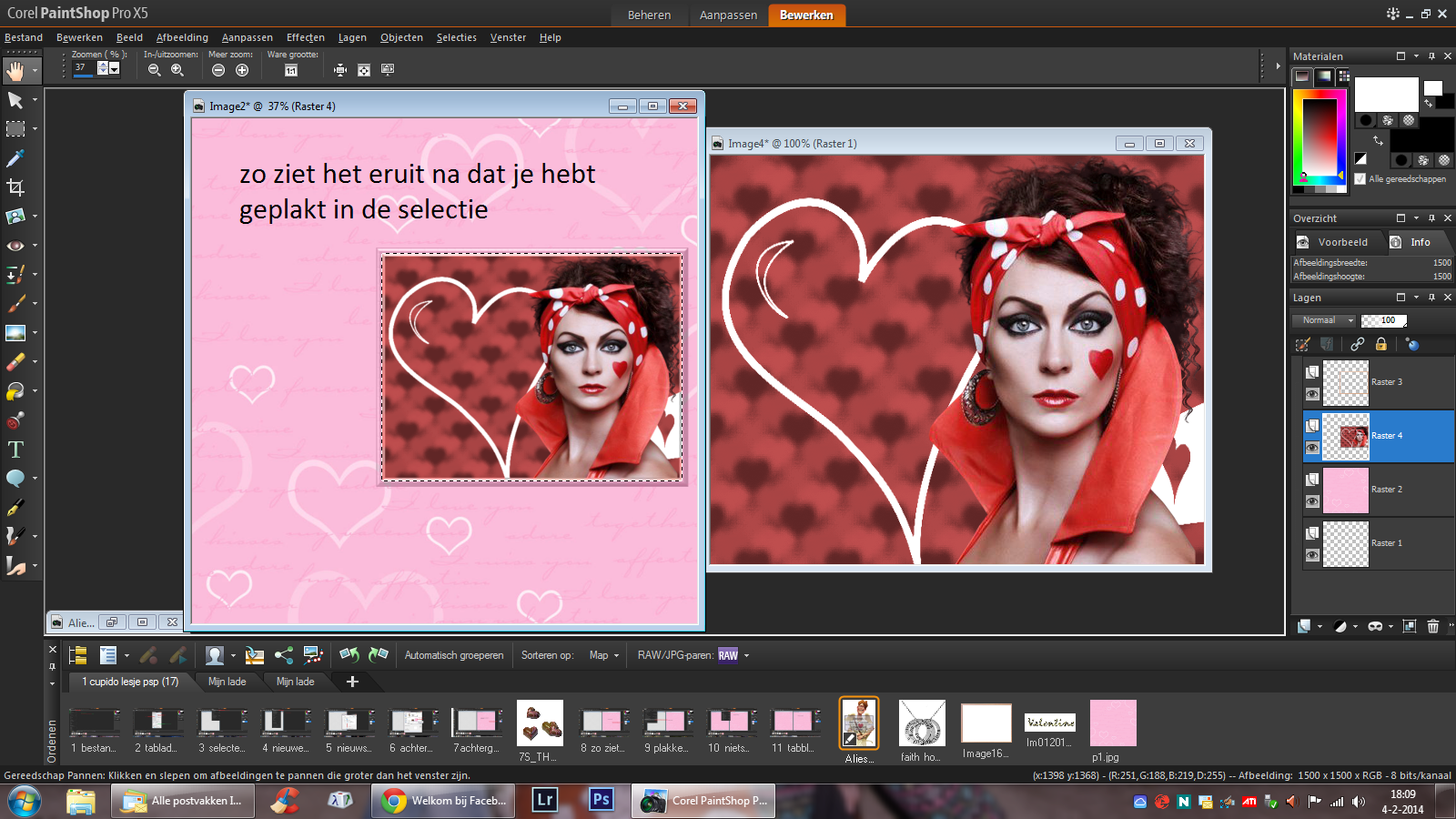Expand the RAW/JPG-paren dropdown
This screenshot has height=819, width=1456.
(746, 655)
